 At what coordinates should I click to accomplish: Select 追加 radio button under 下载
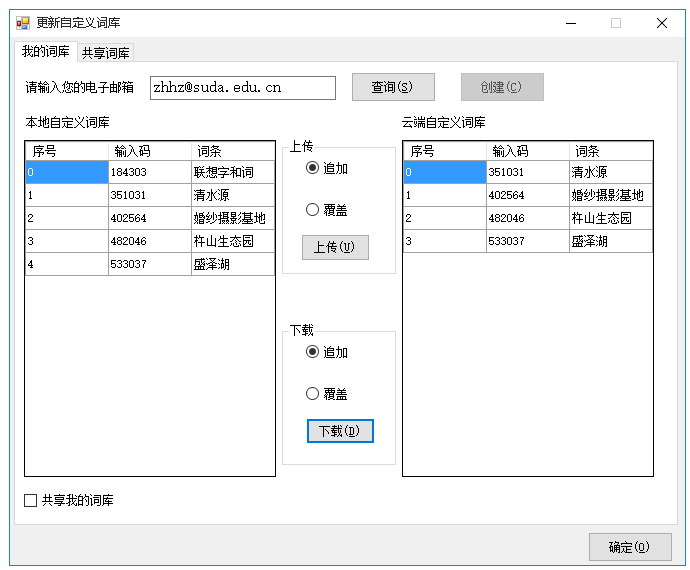(x=313, y=352)
